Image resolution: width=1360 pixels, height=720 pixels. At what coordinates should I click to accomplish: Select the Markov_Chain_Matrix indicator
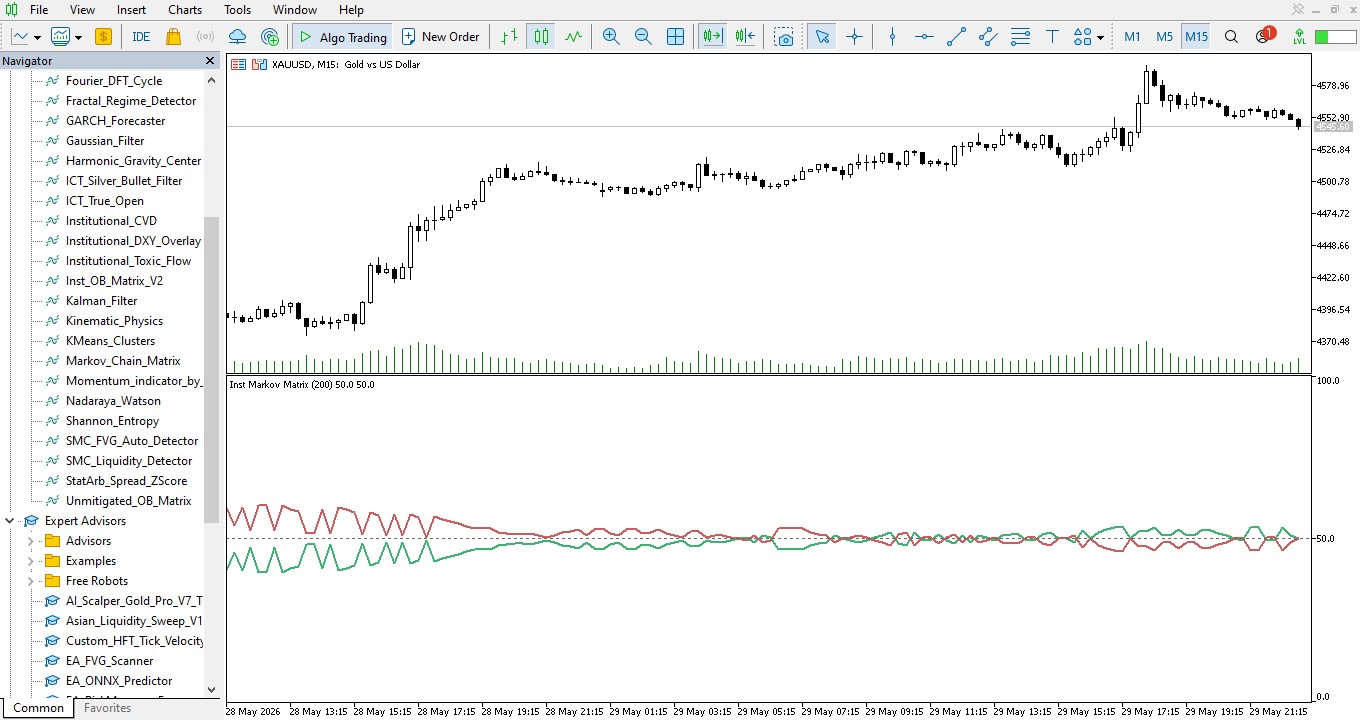[x=123, y=361]
